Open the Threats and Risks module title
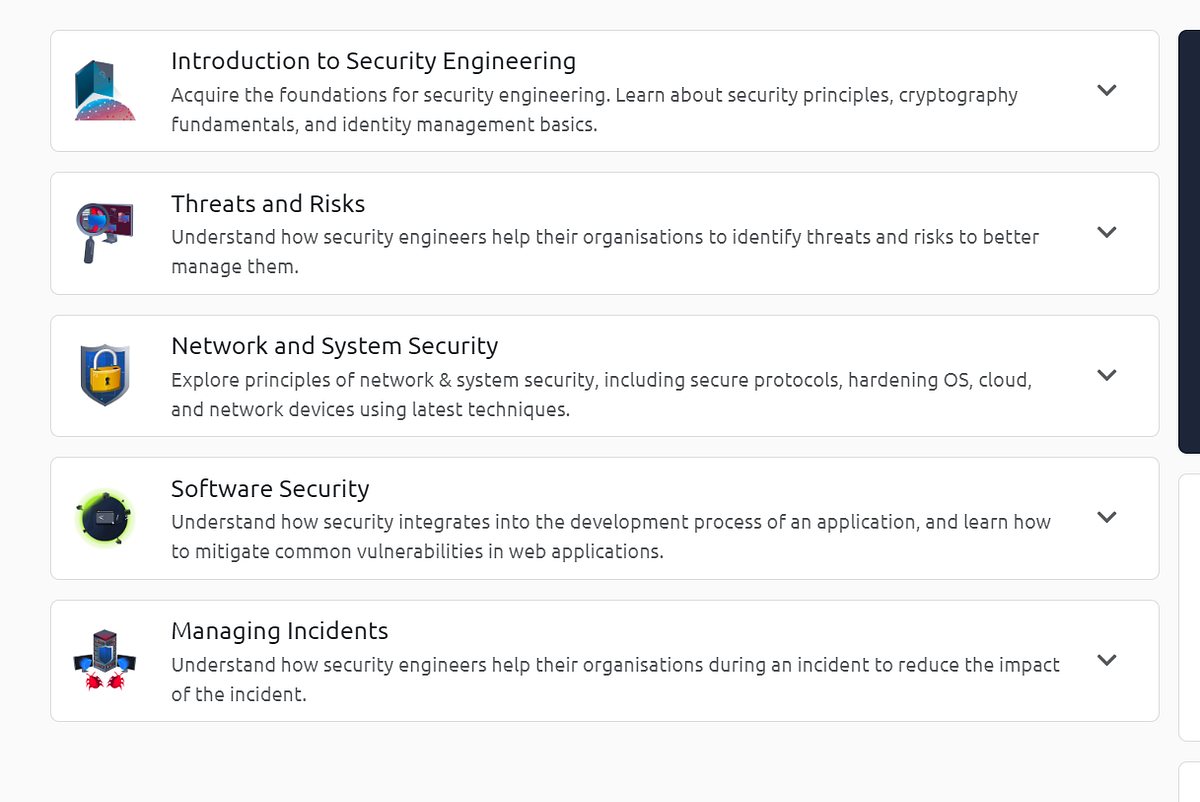Image resolution: width=1200 pixels, height=802 pixels. click(268, 204)
